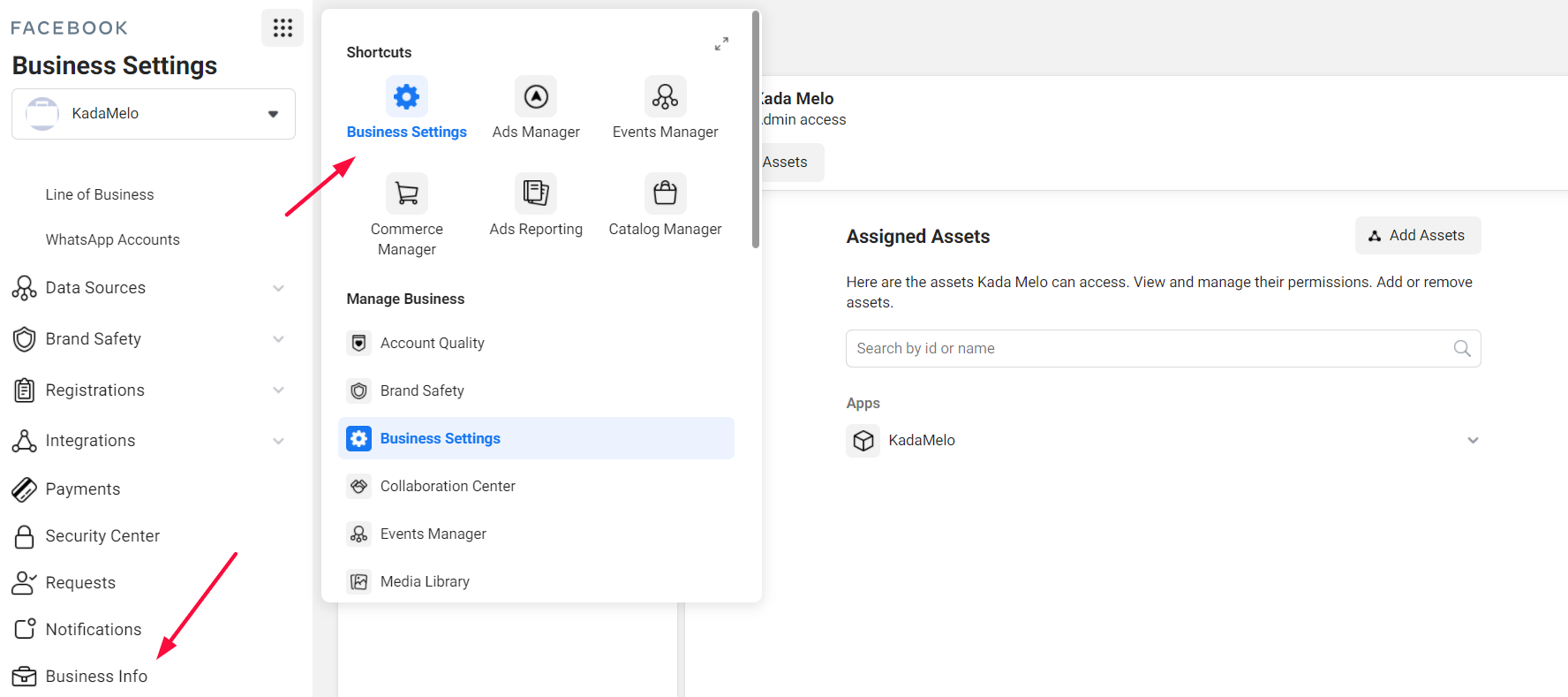Click the Data Sources label in sidebar

(x=95, y=288)
